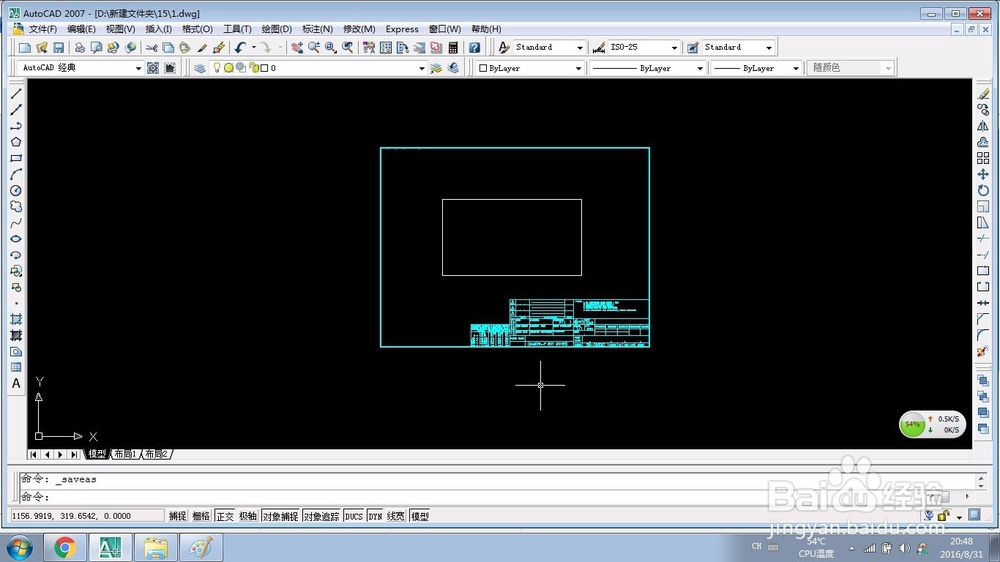Screen dimensions: 1000x562
Task: Open Chrome from the taskbar
Action: [64, 547]
